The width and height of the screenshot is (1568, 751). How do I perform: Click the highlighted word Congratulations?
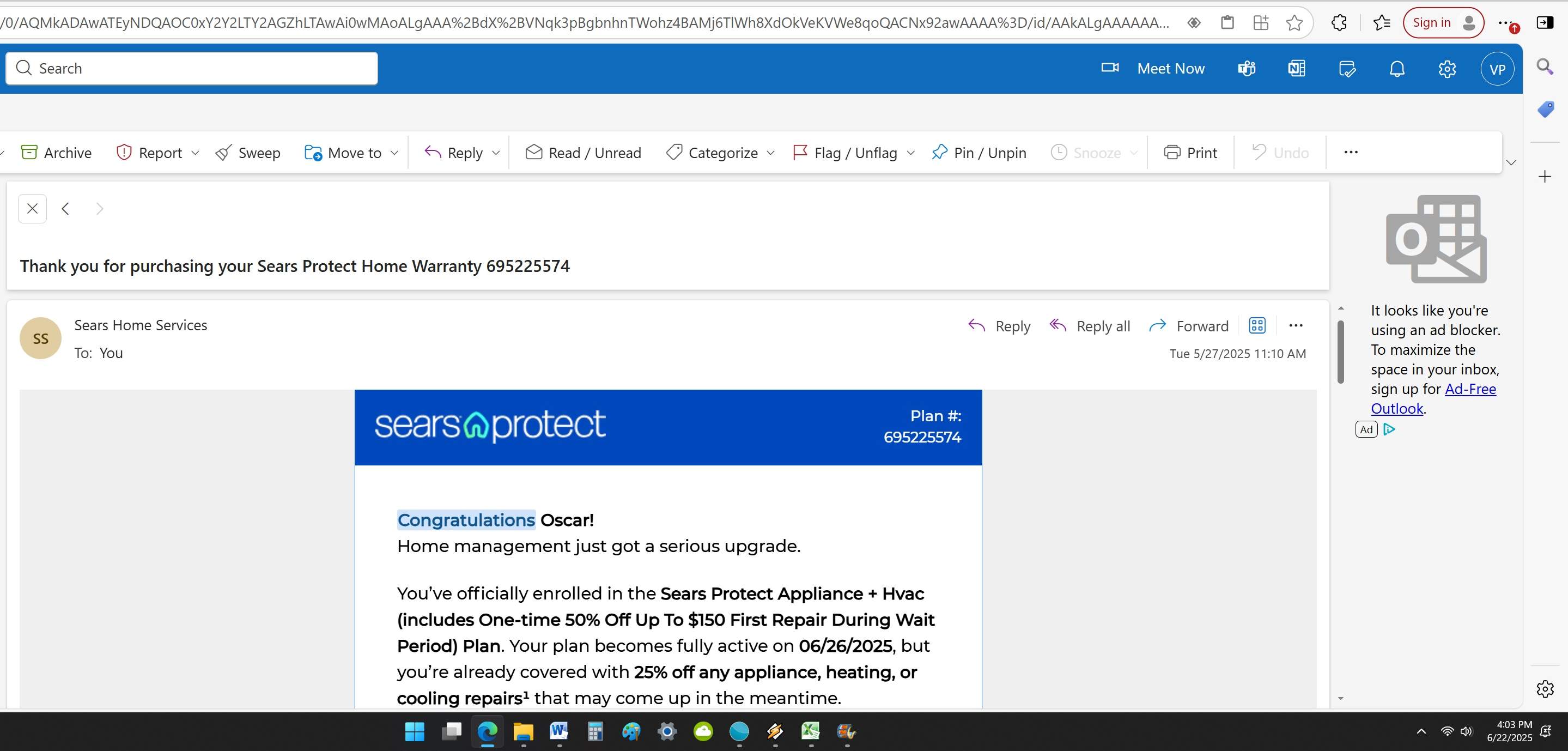pos(466,519)
